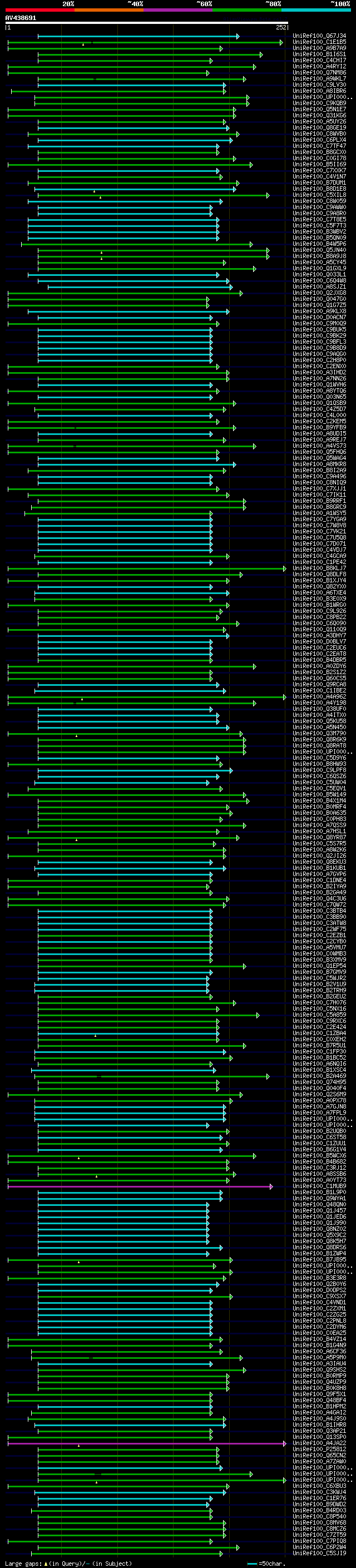Click the purple alignment bar for UniRef100_C1MUB9
Screen dimensions: 356x1568
coord(140,1186)
